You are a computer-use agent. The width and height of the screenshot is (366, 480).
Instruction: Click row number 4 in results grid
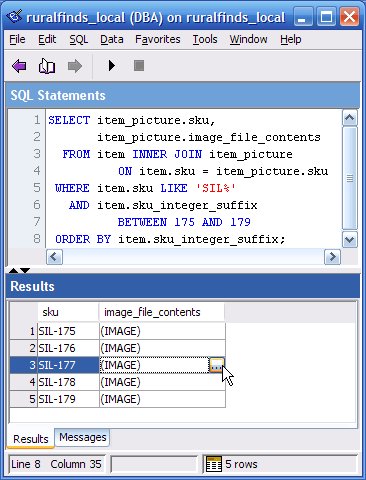click(23, 382)
